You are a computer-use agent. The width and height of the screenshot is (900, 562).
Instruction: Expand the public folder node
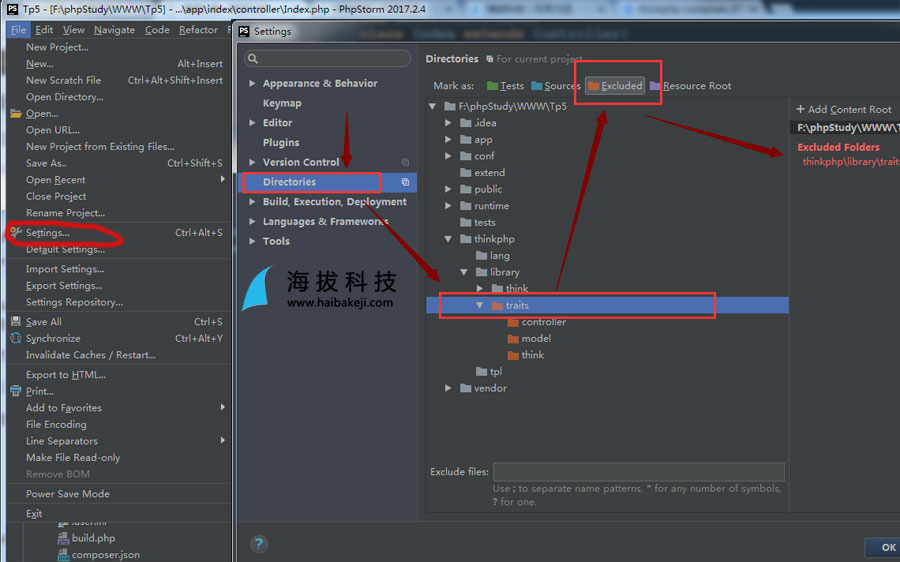tap(448, 189)
